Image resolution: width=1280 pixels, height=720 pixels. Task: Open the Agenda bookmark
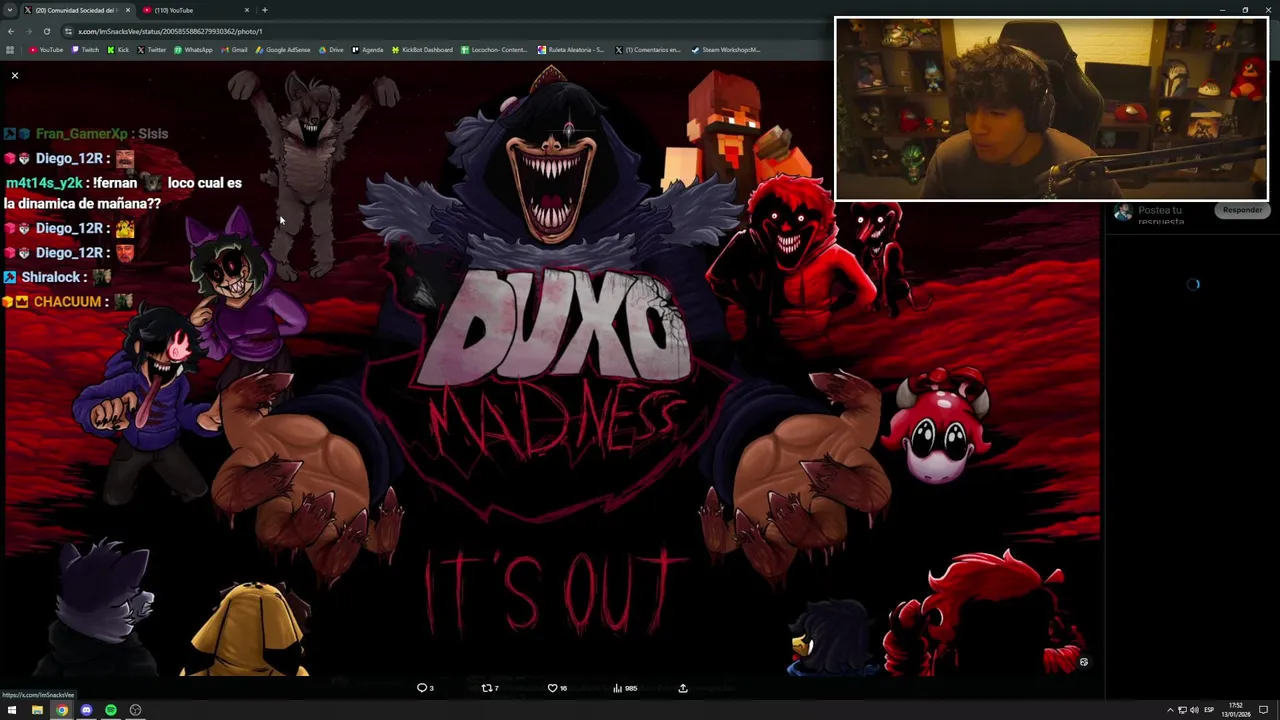coord(368,50)
